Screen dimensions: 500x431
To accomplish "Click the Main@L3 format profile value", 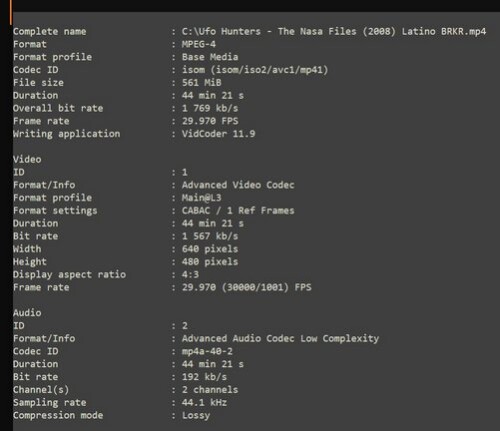I will point(202,198).
